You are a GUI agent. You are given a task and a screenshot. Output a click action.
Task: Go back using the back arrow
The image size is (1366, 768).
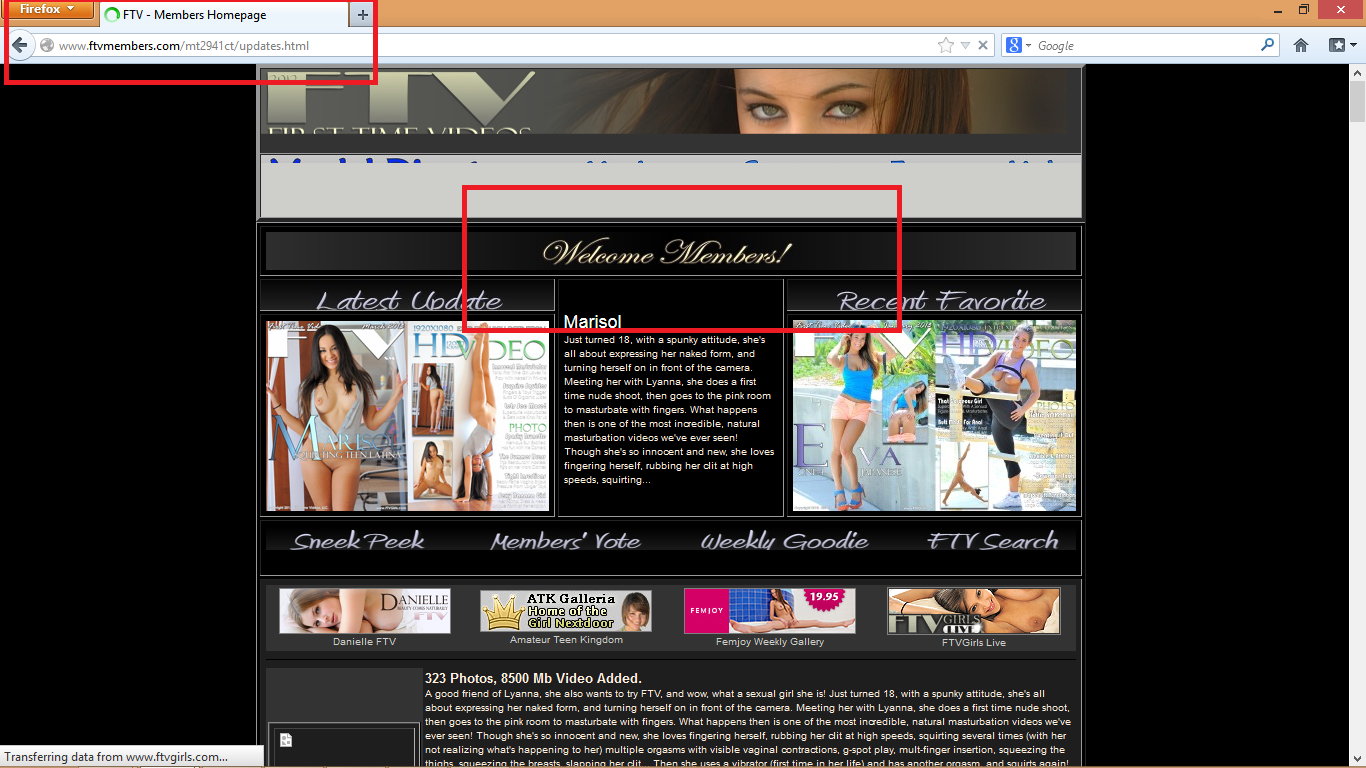[19, 45]
